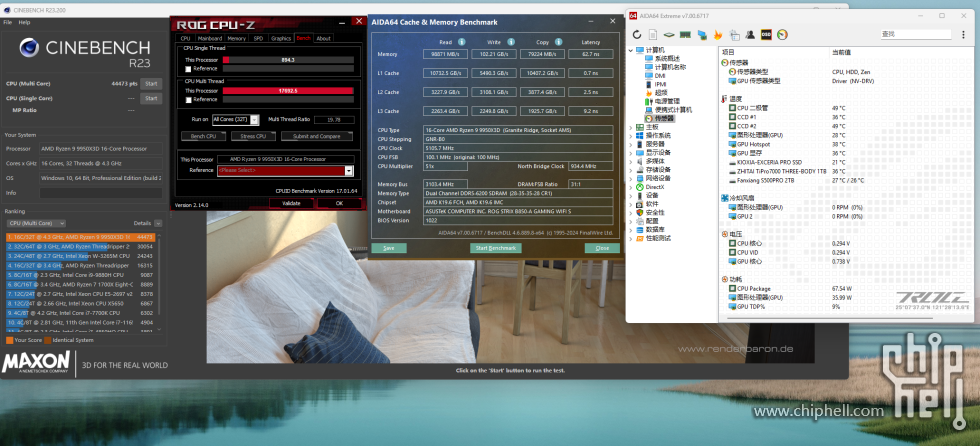Open Cinebench Help menu
This screenshot has height=446, width=980.
click(x=24, y=22)
